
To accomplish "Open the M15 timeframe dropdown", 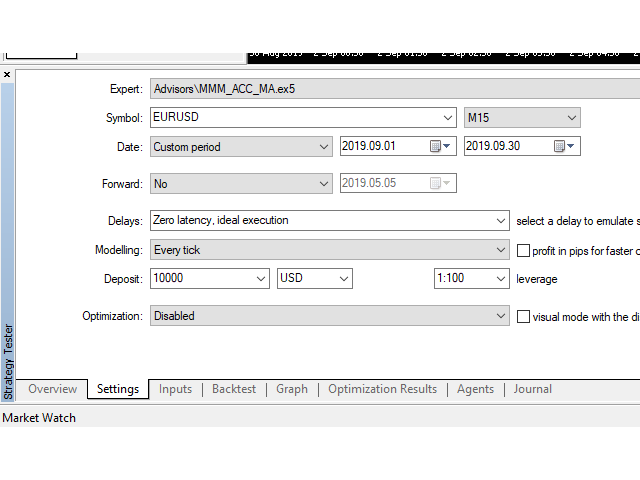I will pos(571,118).
